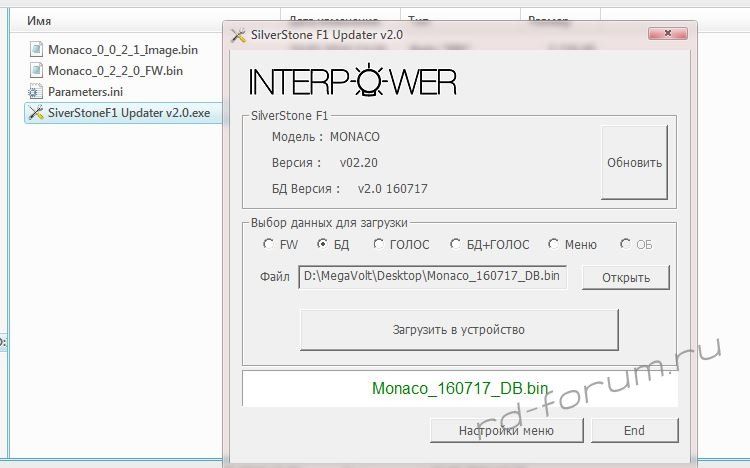Screen dimensions: 750x468
Task: Click the SiverStoneF1 Updater exe icon
Action: coord(37,112)
